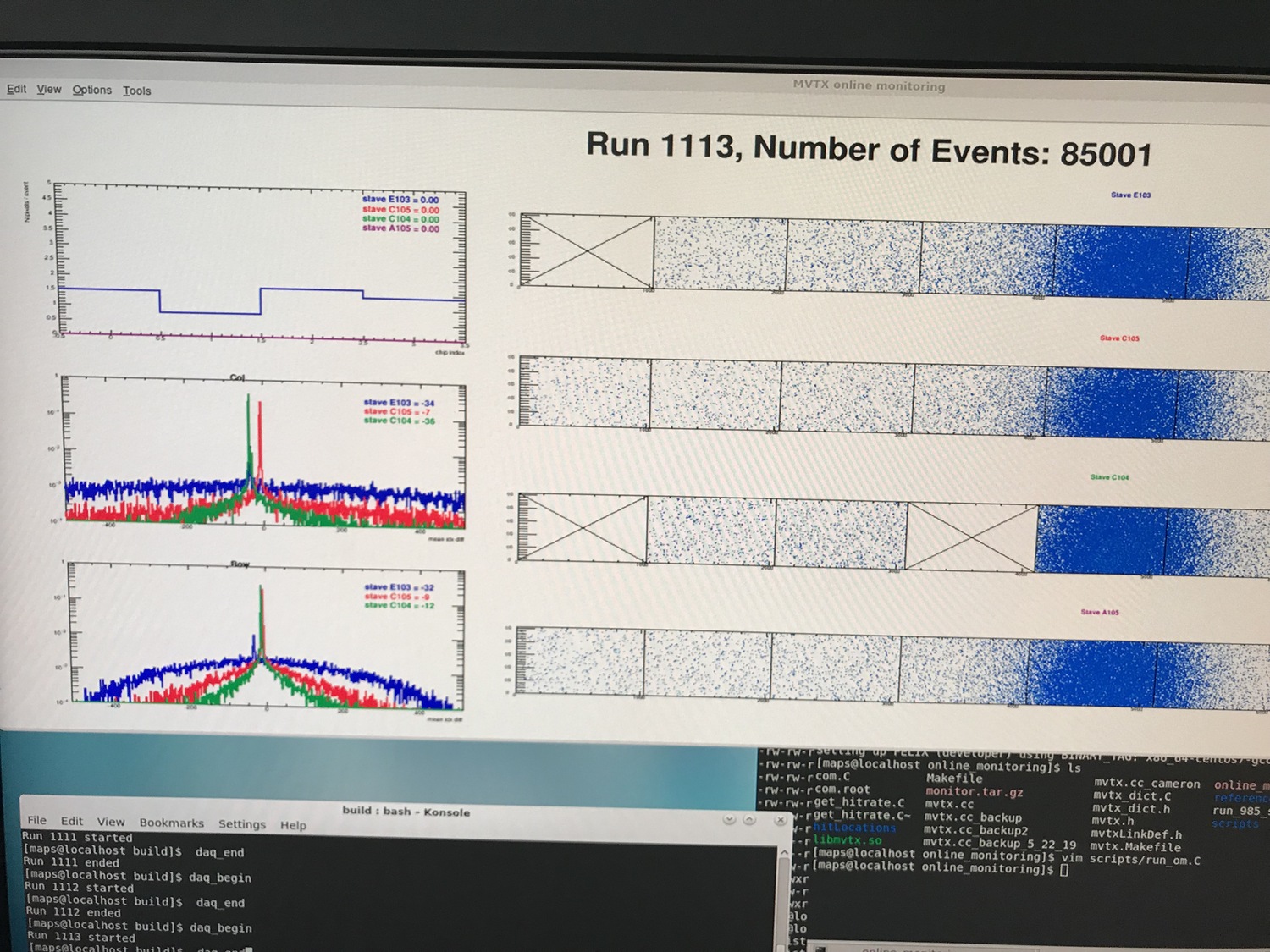Click 'Makefile' in the terminal listing
Viewport: 1270px width, 952px height.
(x=954, y=779)
